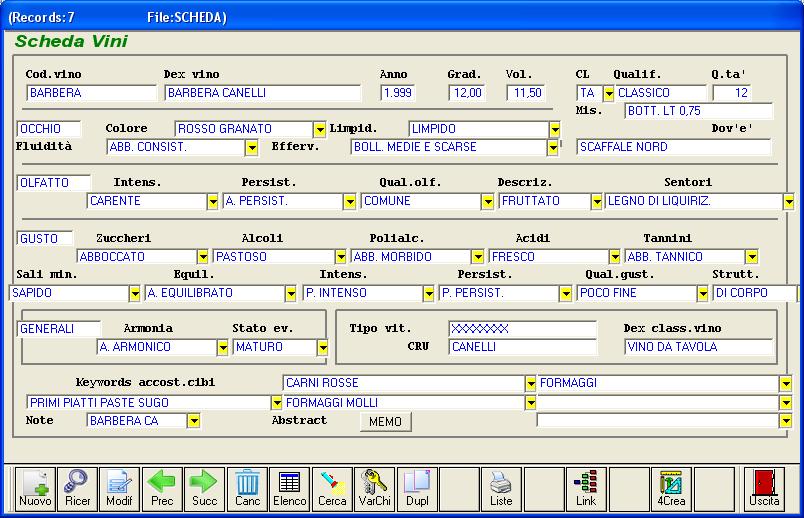
Task: Click the Strutt. DI CORPO field
Action: pos(755,293)
